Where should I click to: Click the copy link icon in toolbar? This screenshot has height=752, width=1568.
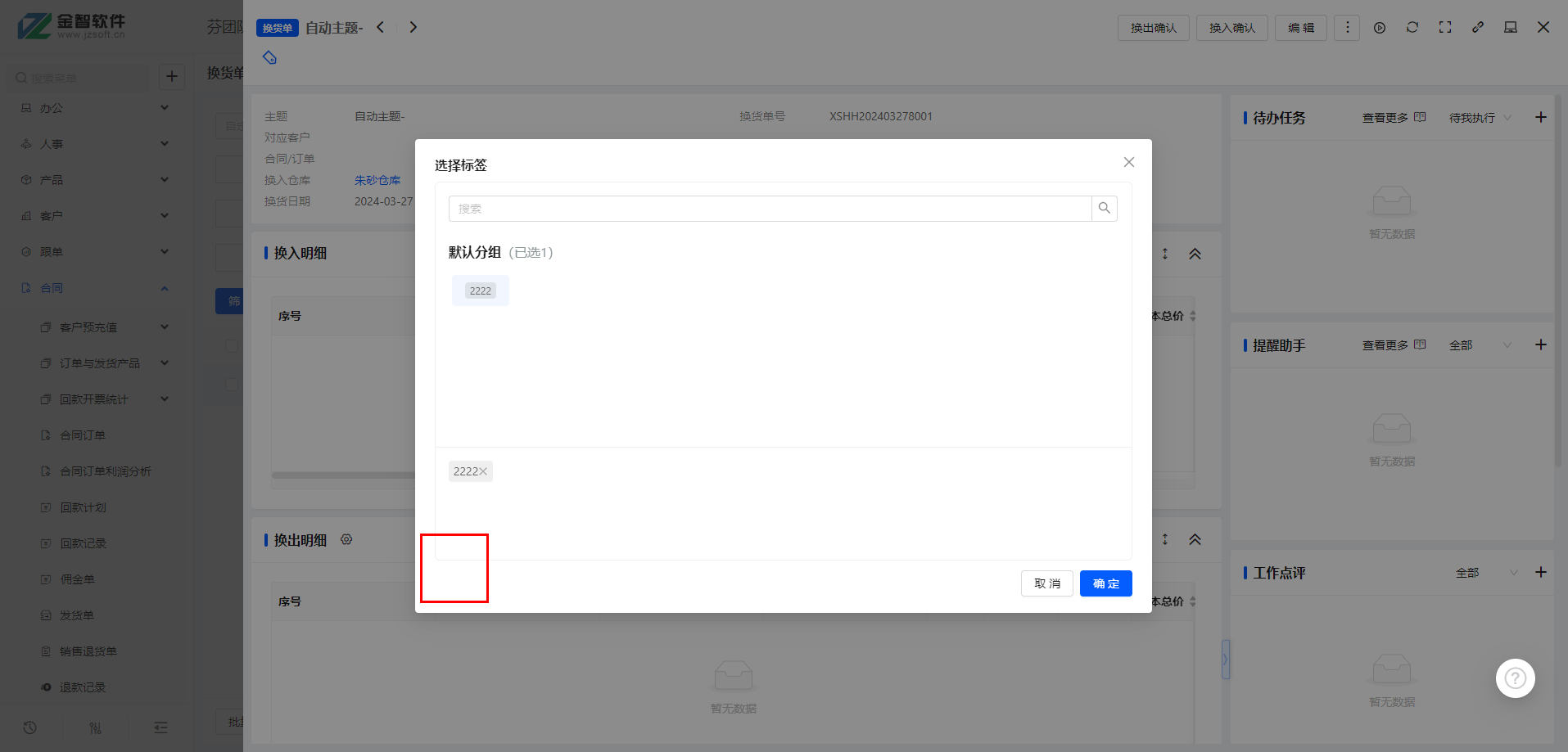coord(1478,28)
